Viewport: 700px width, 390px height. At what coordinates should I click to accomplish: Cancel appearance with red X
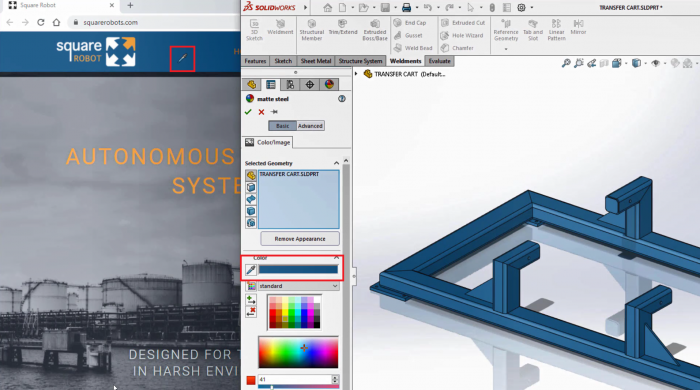click(x=261, y=112)
